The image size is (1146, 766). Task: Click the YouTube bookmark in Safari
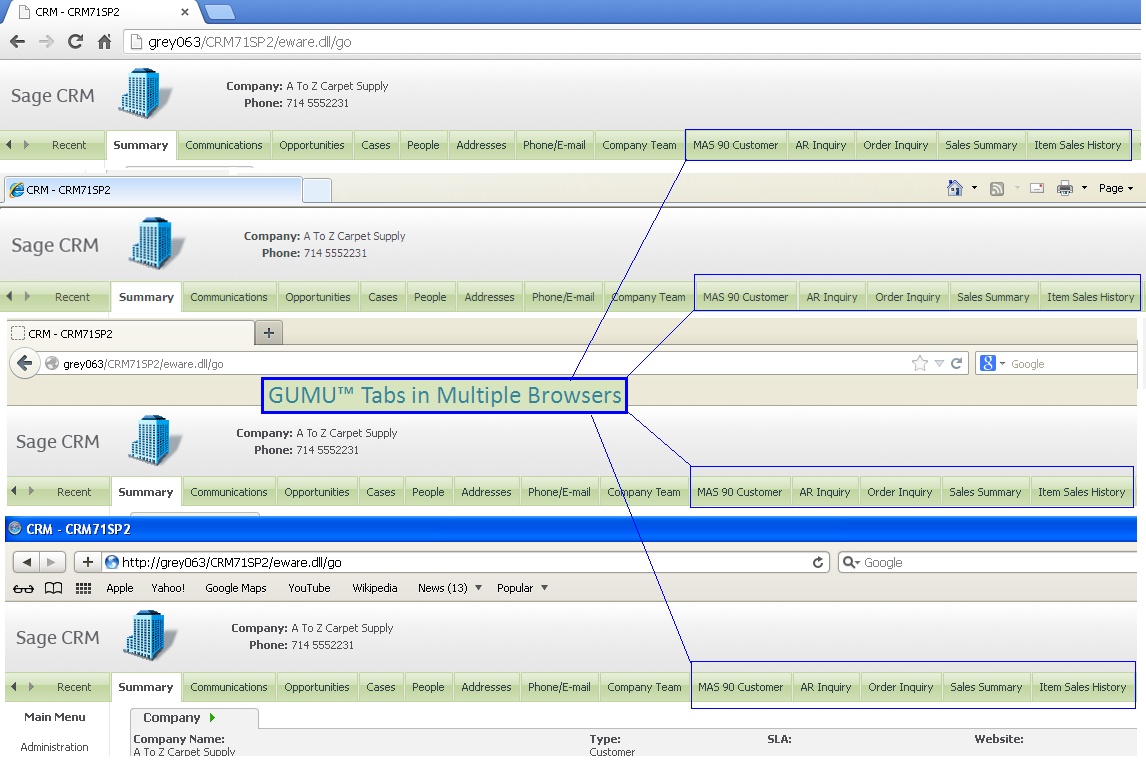coord(309,588)
